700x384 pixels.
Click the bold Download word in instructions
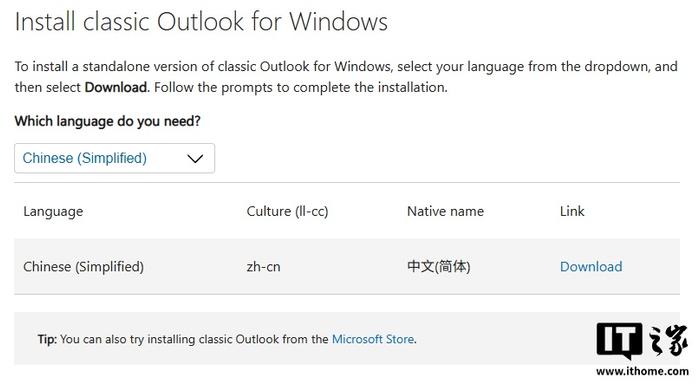point(116,87)
